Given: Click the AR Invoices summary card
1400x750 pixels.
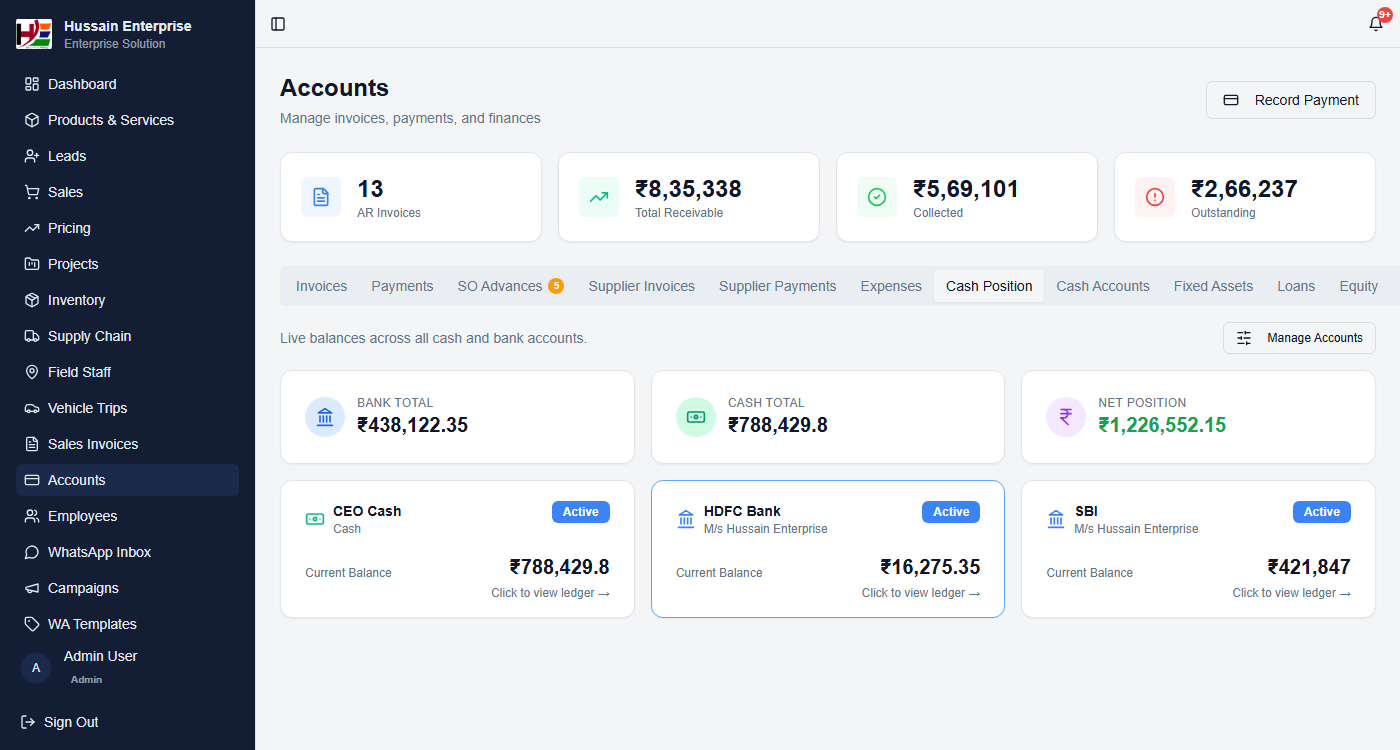Looking at the screenshot, I should (411, 197).
